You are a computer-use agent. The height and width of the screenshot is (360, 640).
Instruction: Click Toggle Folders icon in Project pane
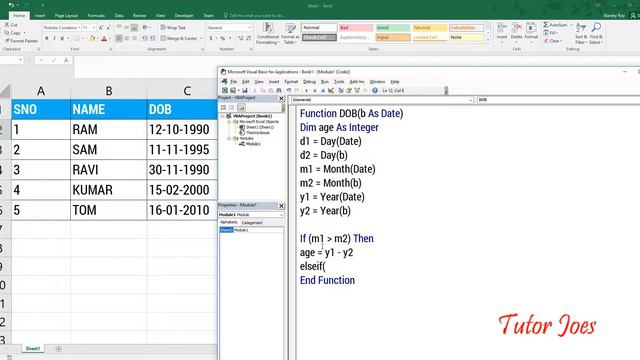[241, 107]
